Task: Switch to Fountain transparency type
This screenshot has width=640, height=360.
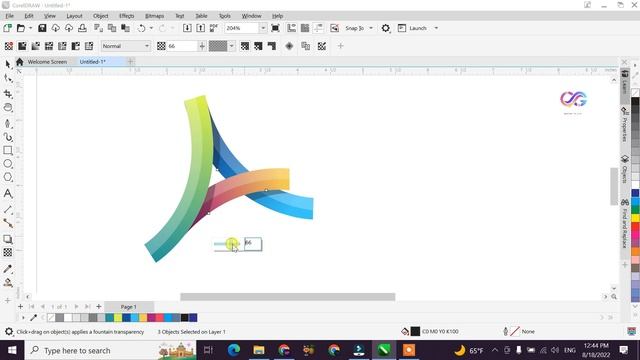Action: (x=36, y=46)
